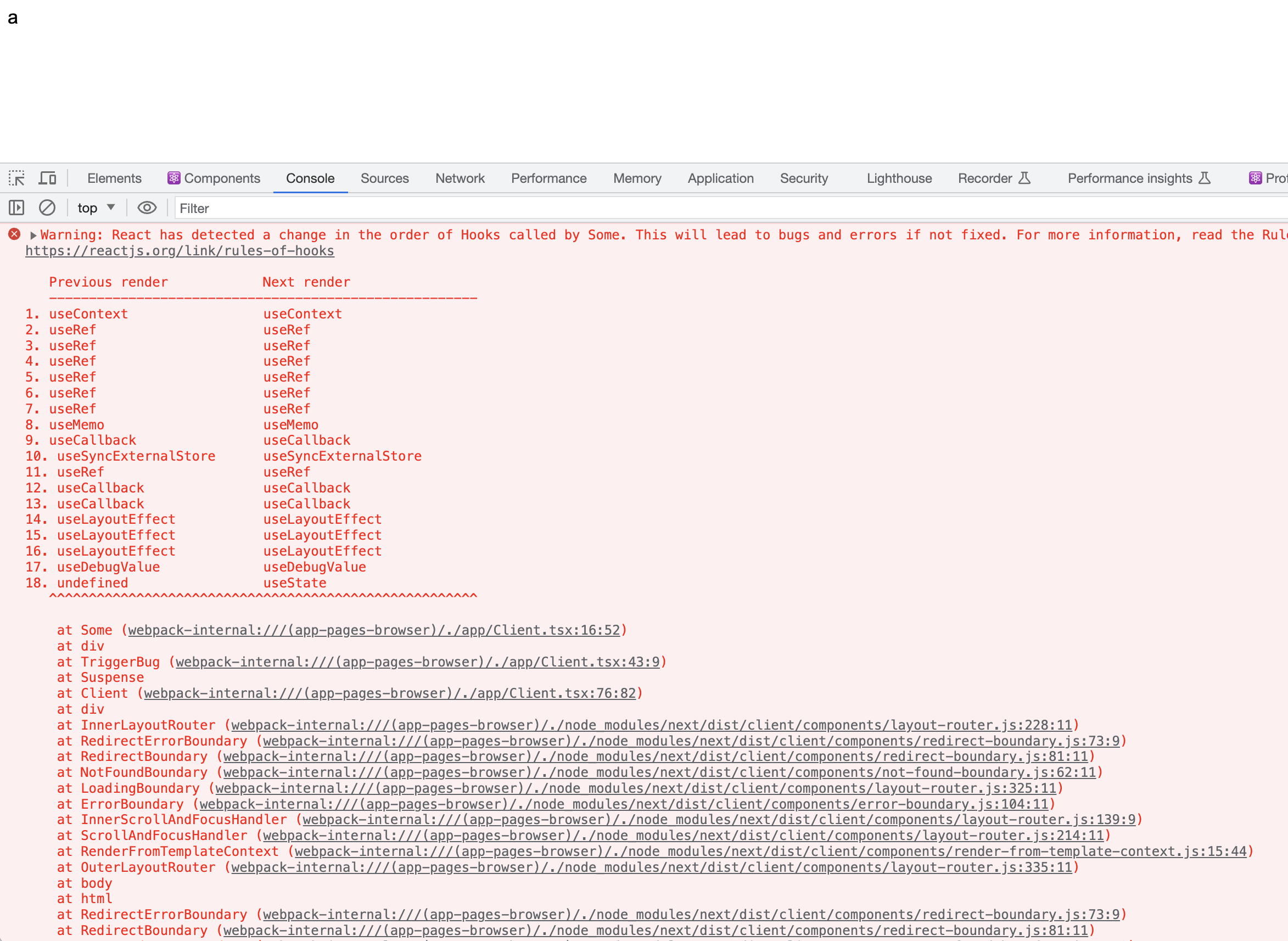Open the React Components panel
This screenshot has width=1288, height=941.
[x=214, y=178]
